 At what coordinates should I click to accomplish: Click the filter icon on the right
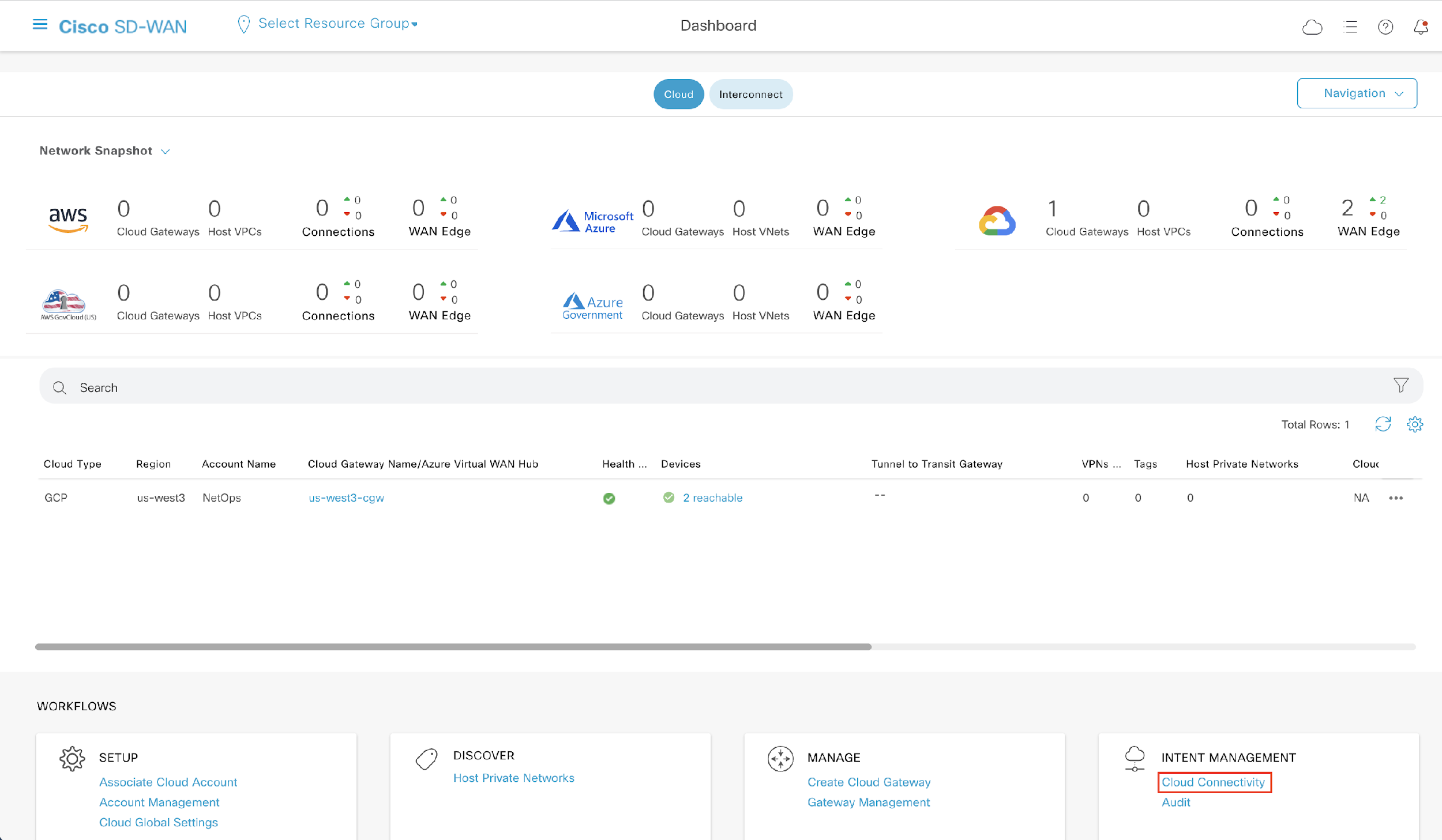(1400, 386)
